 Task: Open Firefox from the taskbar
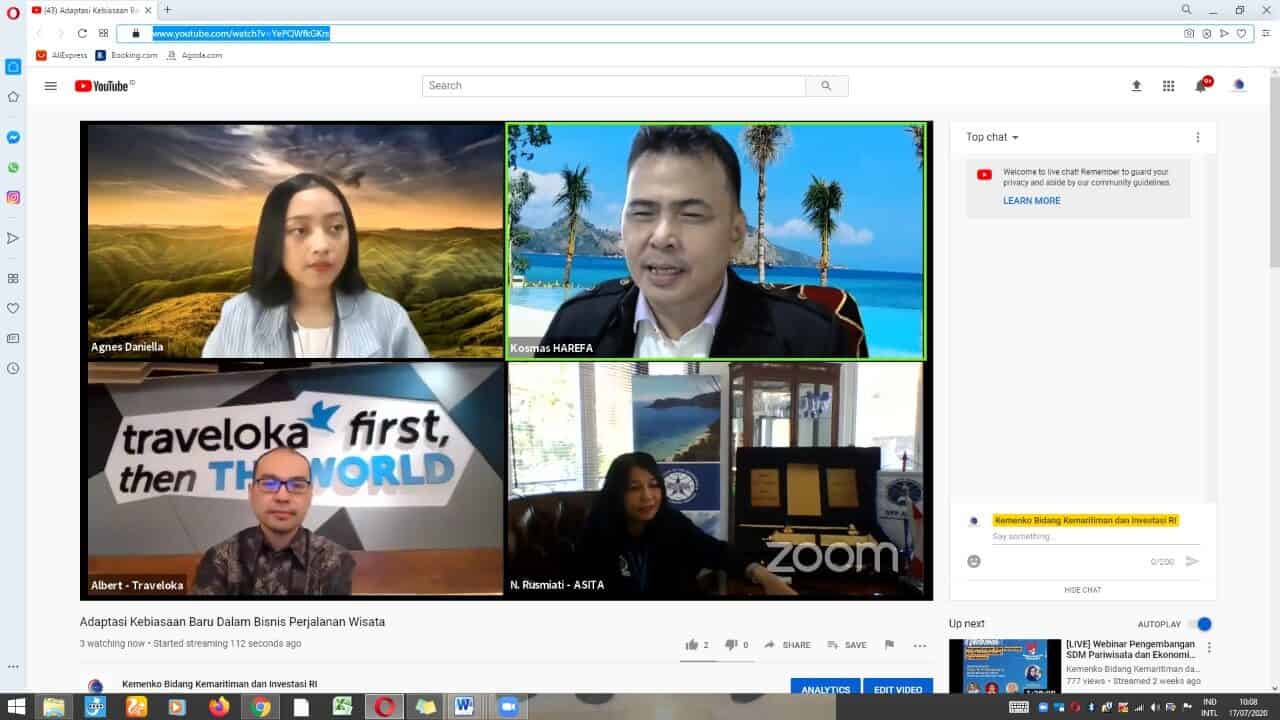click(220, 707)
